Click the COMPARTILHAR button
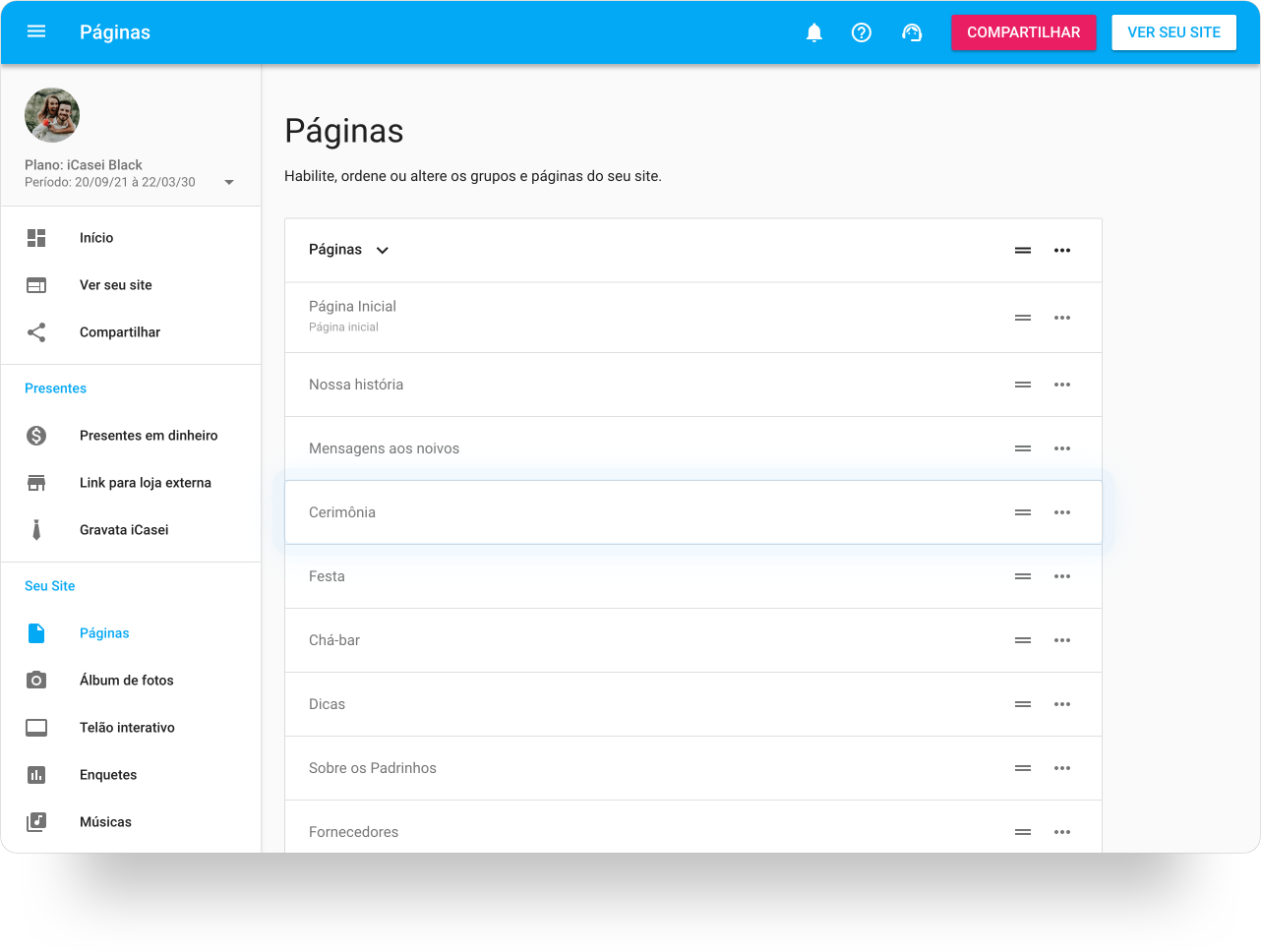Image resolution: width=1261 pixels, height=952 pixels. pyautogui.click(x=1023, y=32)
